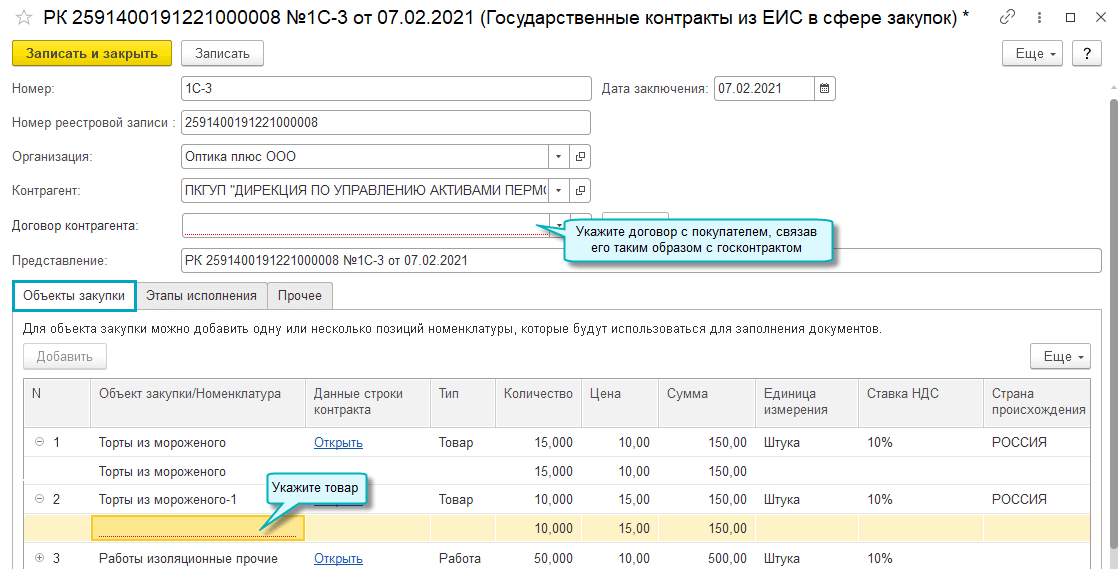Click the N column header
The height and width of the screenshot is (569, 1119).
point(56,402)
